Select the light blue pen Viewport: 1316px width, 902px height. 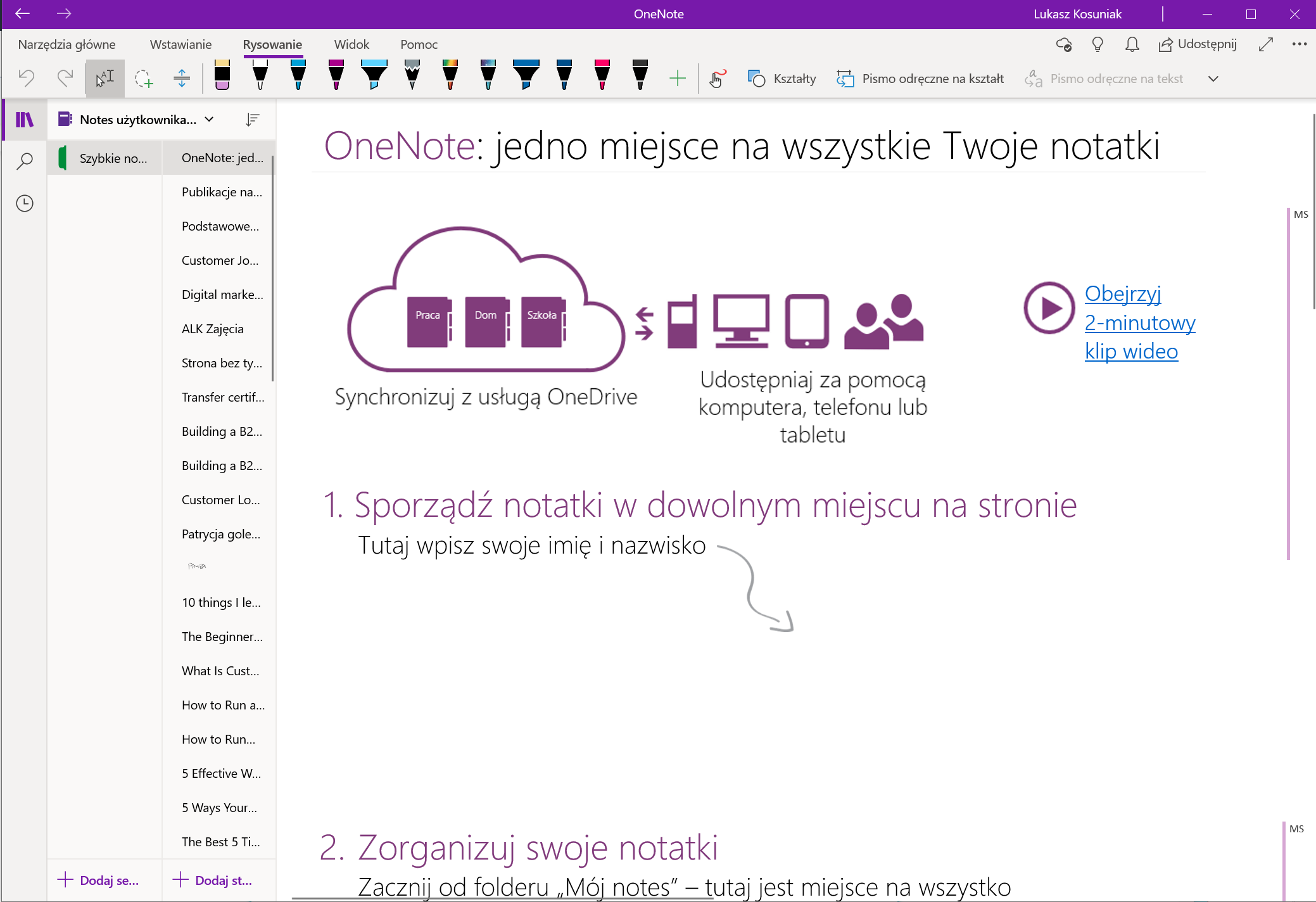click(298, 75)
